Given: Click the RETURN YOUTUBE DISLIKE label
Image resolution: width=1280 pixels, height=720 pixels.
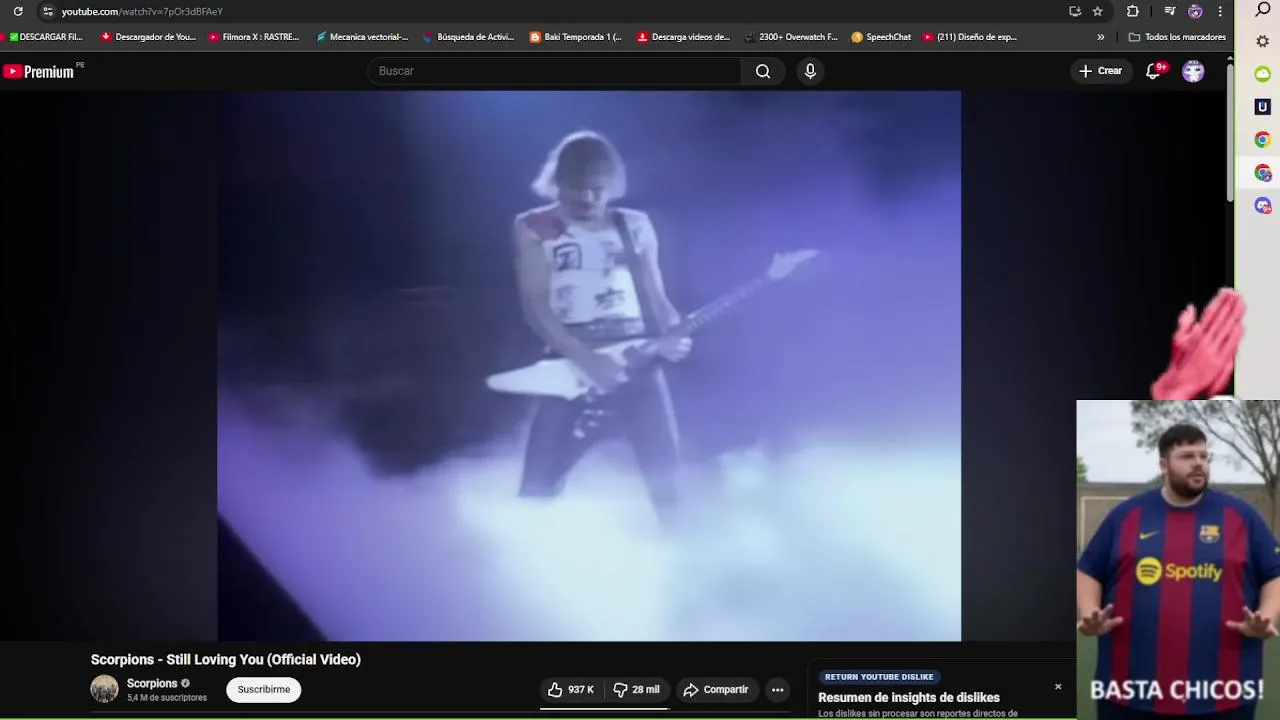Looking at the screenshot, I should (x=879, y=677).
